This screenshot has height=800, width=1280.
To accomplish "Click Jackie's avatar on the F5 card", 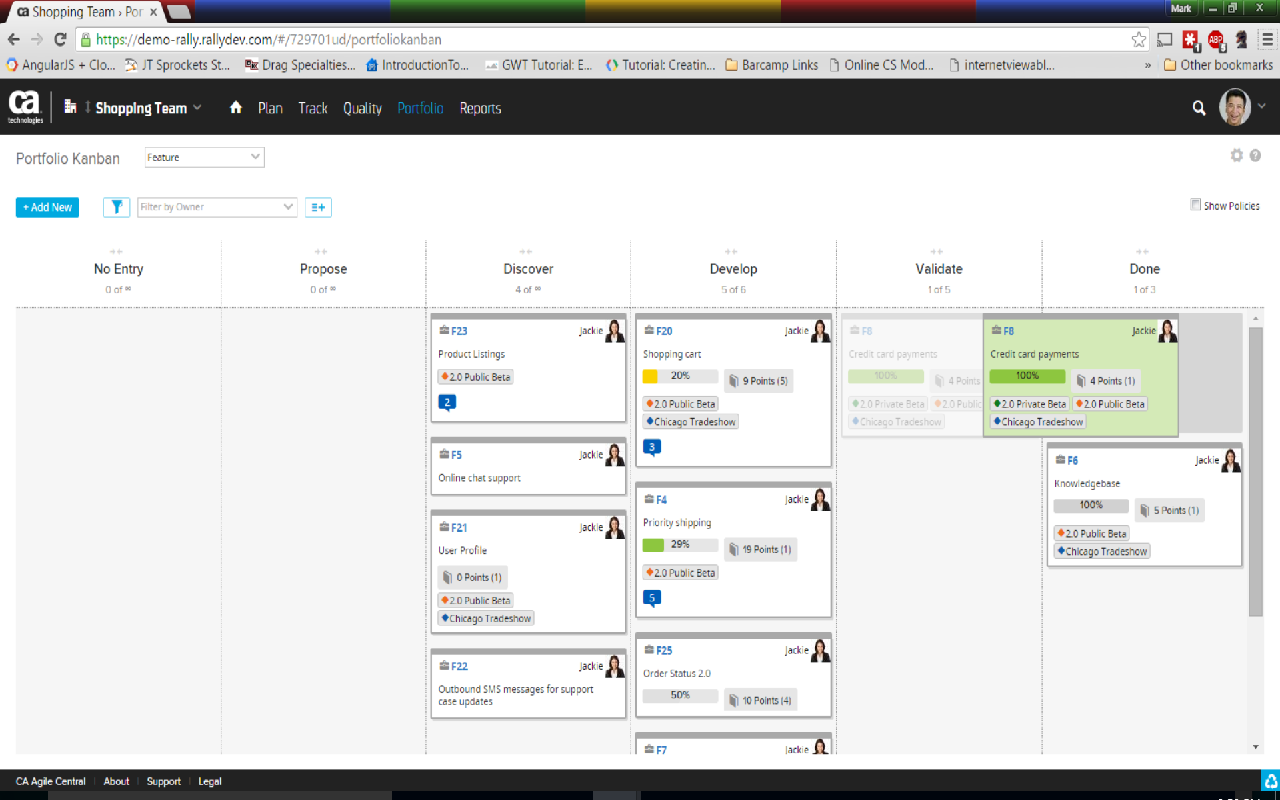I will tap(615, 455).
